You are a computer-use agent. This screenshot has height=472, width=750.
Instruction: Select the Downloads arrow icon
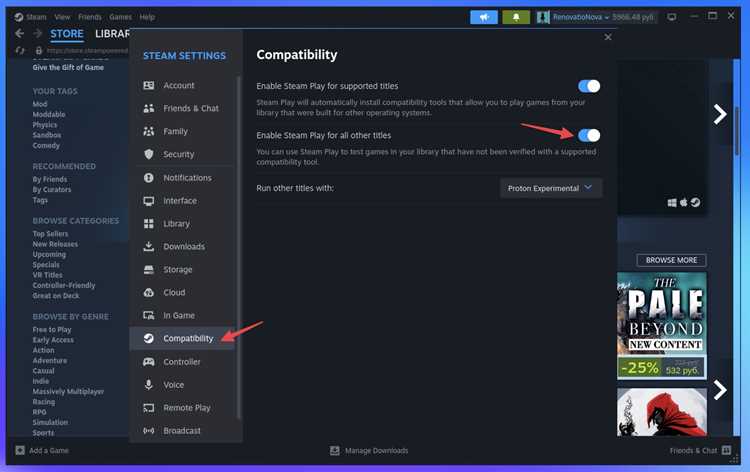149,246
